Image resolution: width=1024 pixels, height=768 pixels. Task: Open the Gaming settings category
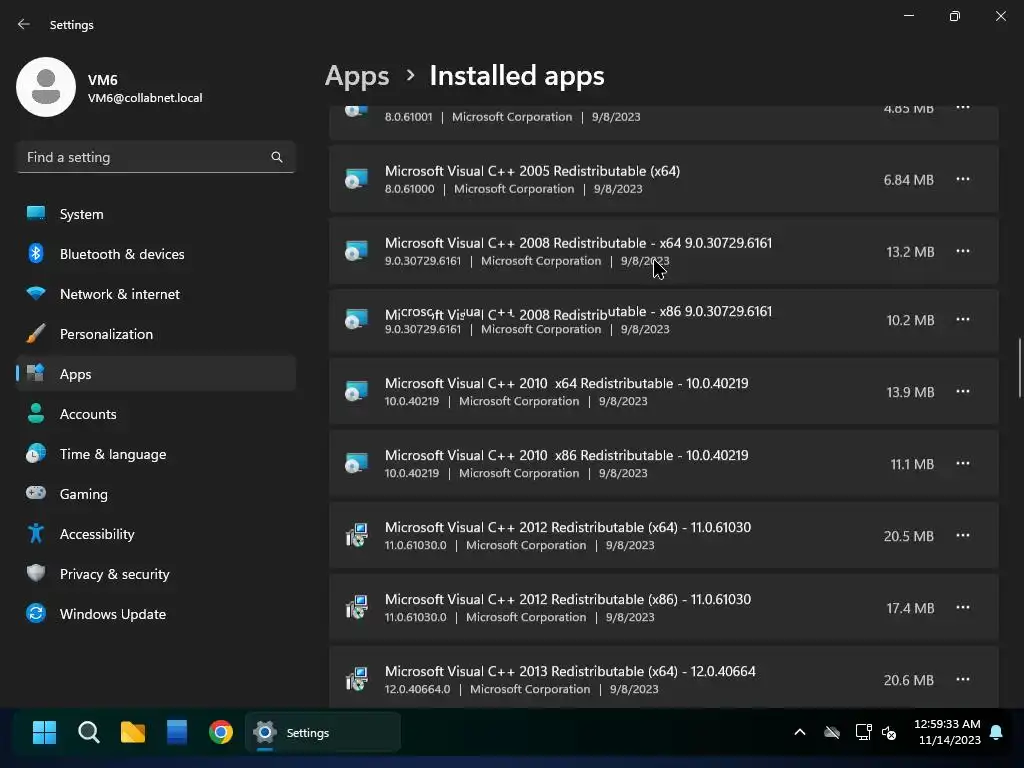coord(83,494)
